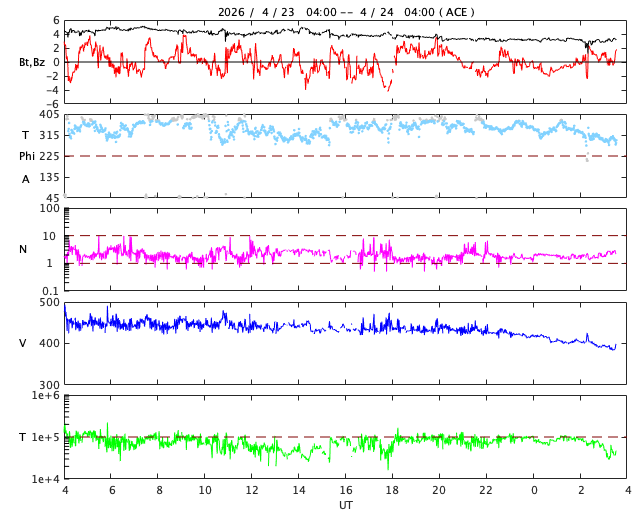
Task: Click the 1e+4 tick on temperature panel
Action: coord(45,479)
